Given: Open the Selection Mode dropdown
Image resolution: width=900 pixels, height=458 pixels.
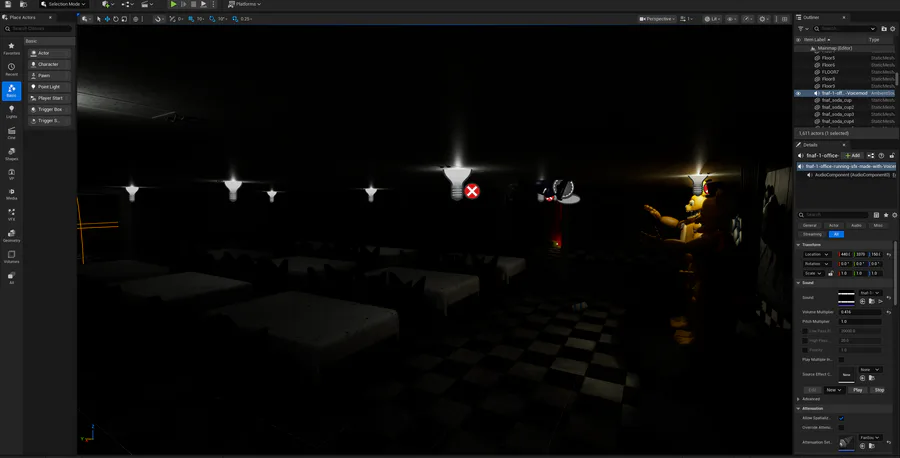Looking at the screenshot, I should (64, 4).
